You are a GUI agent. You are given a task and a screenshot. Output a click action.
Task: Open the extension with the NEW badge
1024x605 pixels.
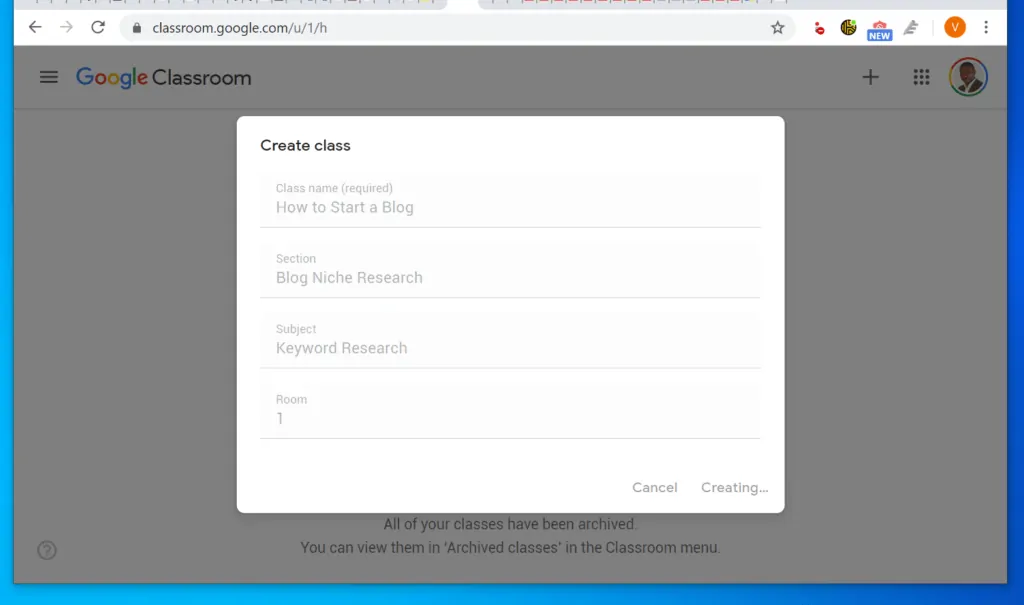point(878,27)
